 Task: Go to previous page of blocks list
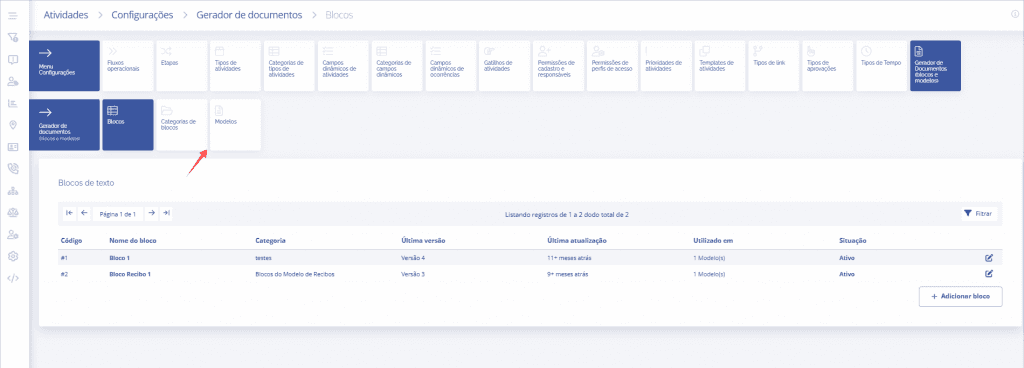pyautogui.click(x=84, y=213)
